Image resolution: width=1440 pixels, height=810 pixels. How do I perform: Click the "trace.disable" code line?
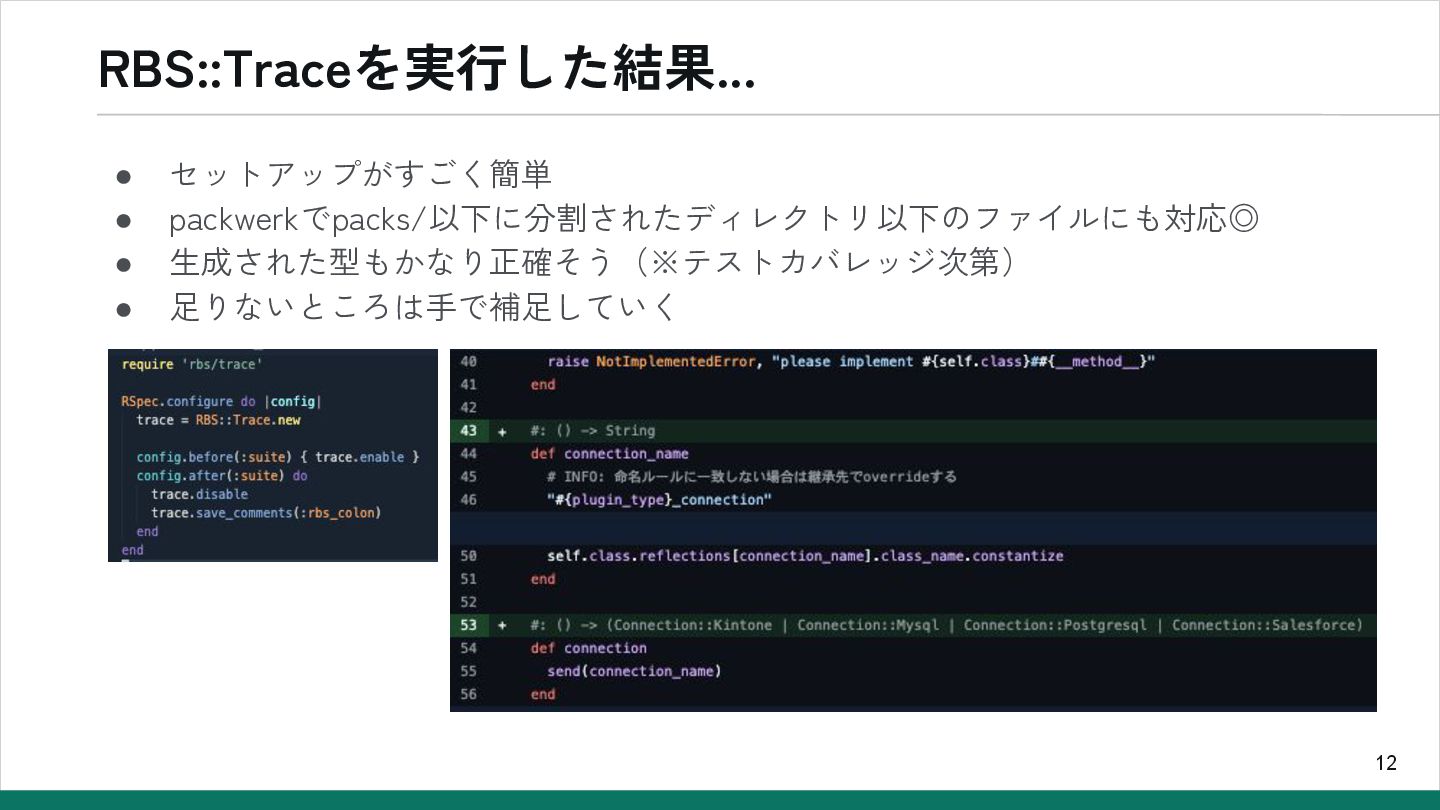pos(199,494)
